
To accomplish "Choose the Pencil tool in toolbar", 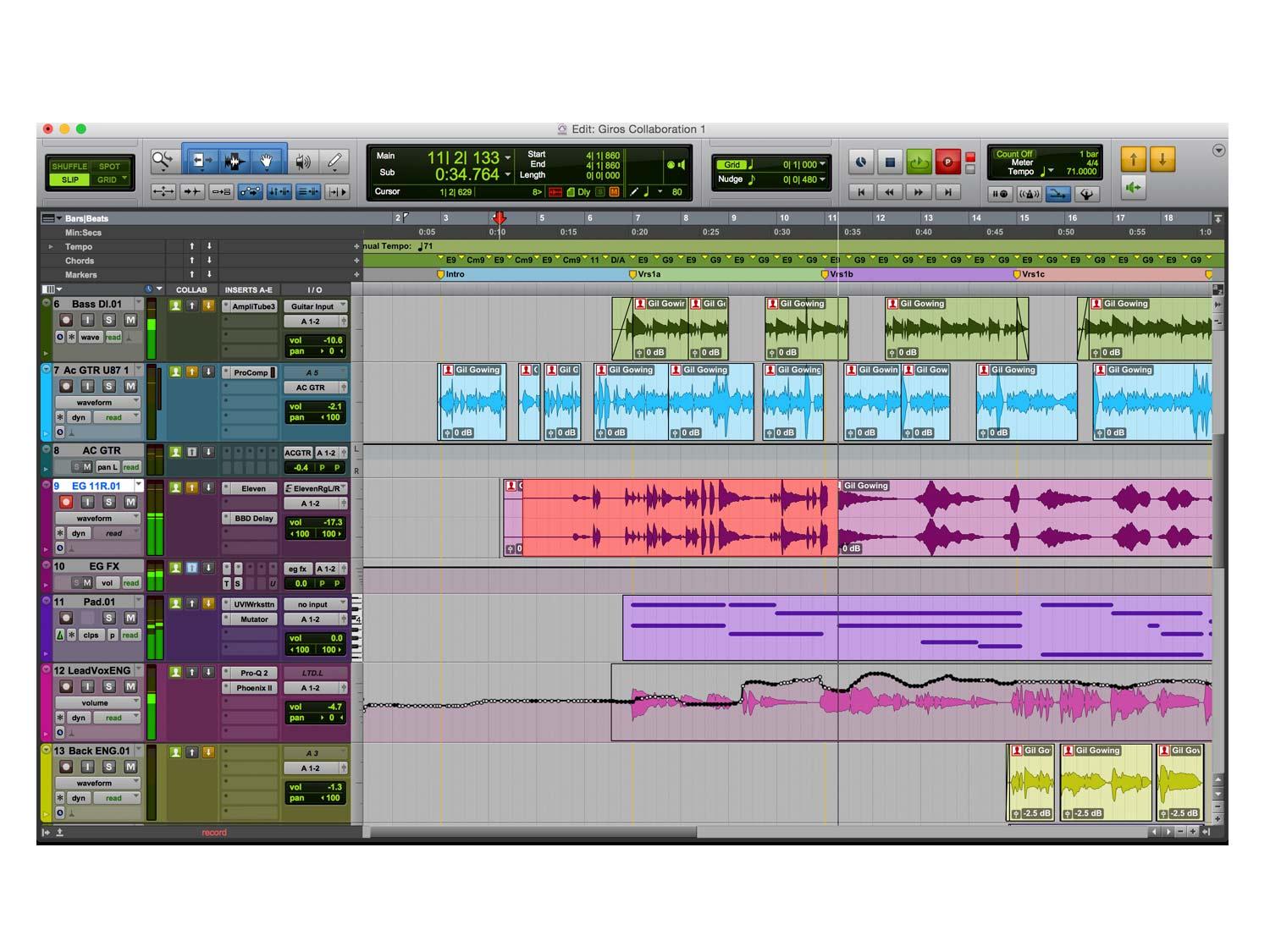I will 335,161.
